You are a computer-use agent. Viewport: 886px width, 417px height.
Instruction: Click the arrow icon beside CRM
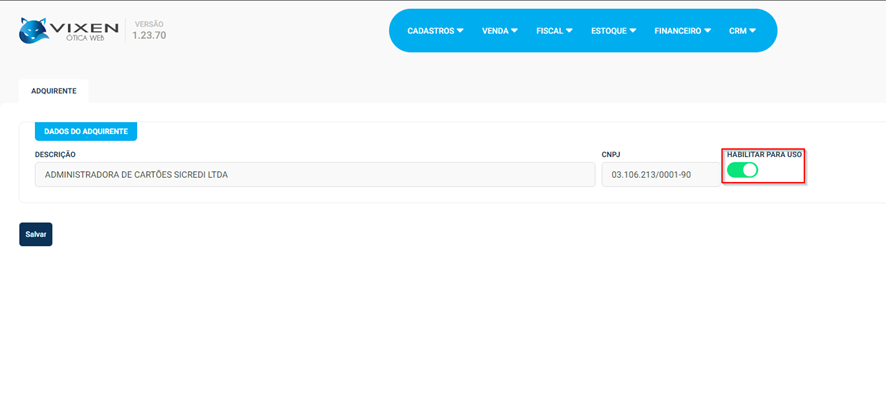coord(752,31)
